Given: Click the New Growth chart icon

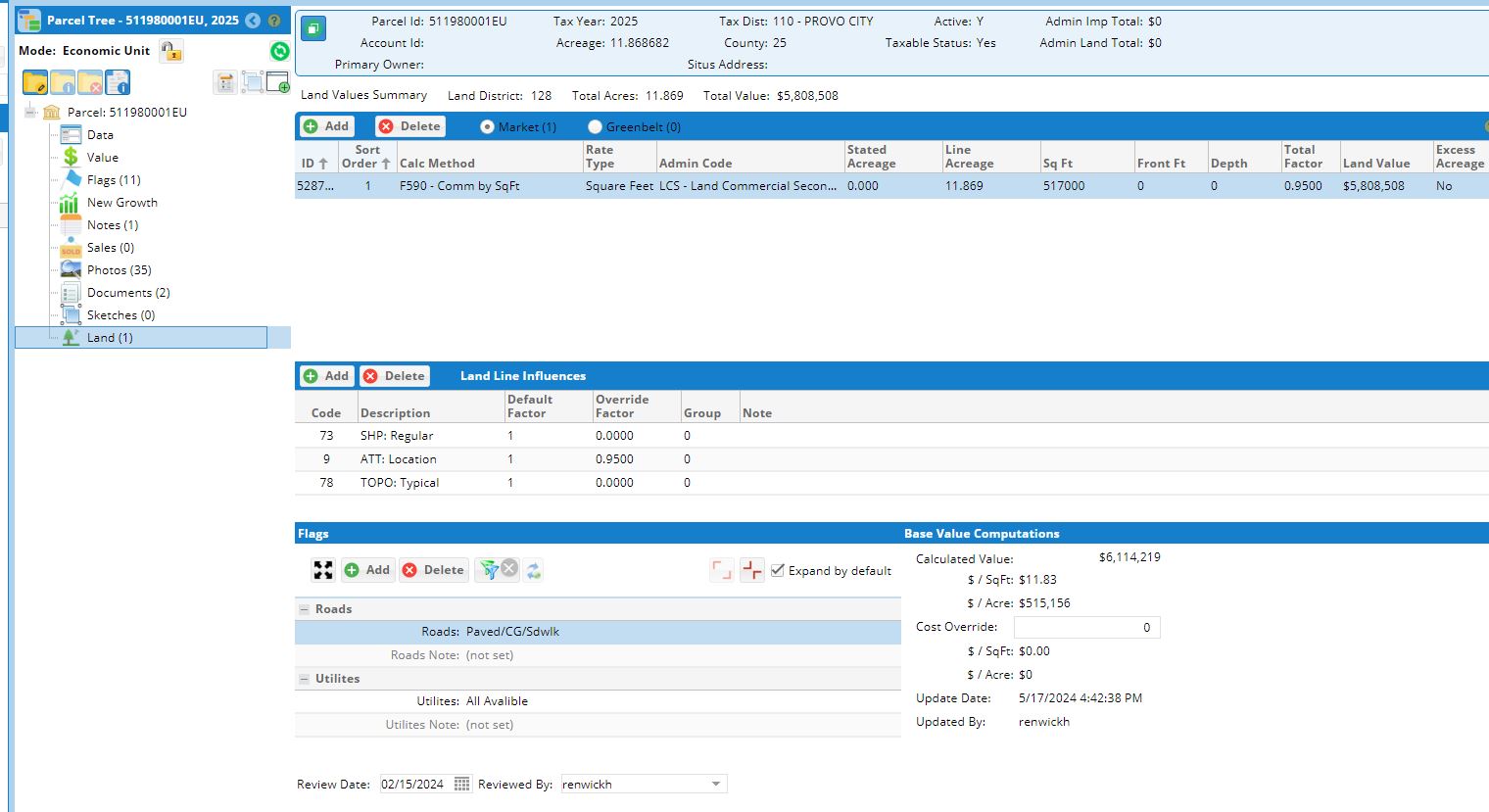Looking at the screenshot, I should (x=69, y=203).
